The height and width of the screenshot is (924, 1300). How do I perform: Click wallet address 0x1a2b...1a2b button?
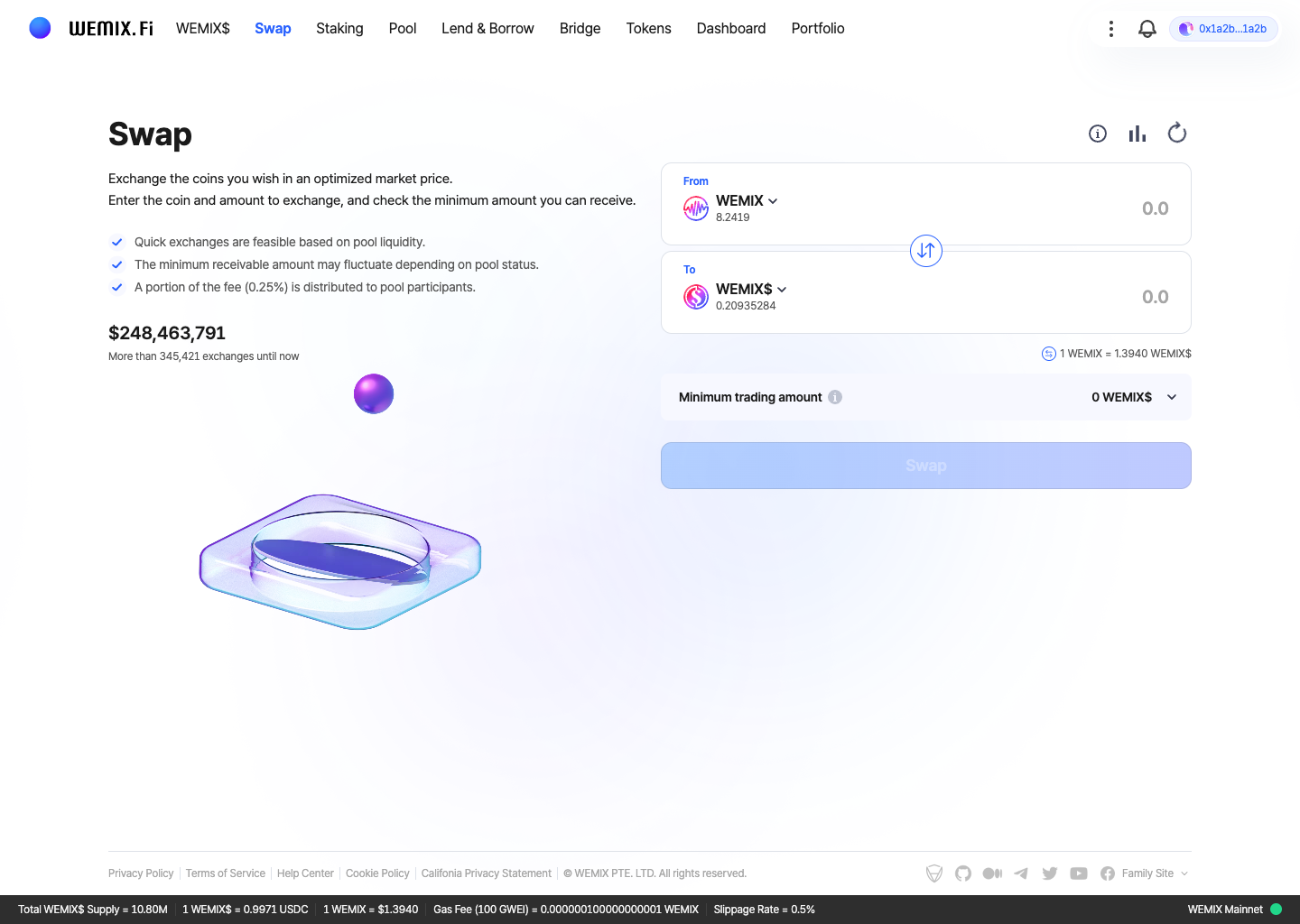point(1223,29)
